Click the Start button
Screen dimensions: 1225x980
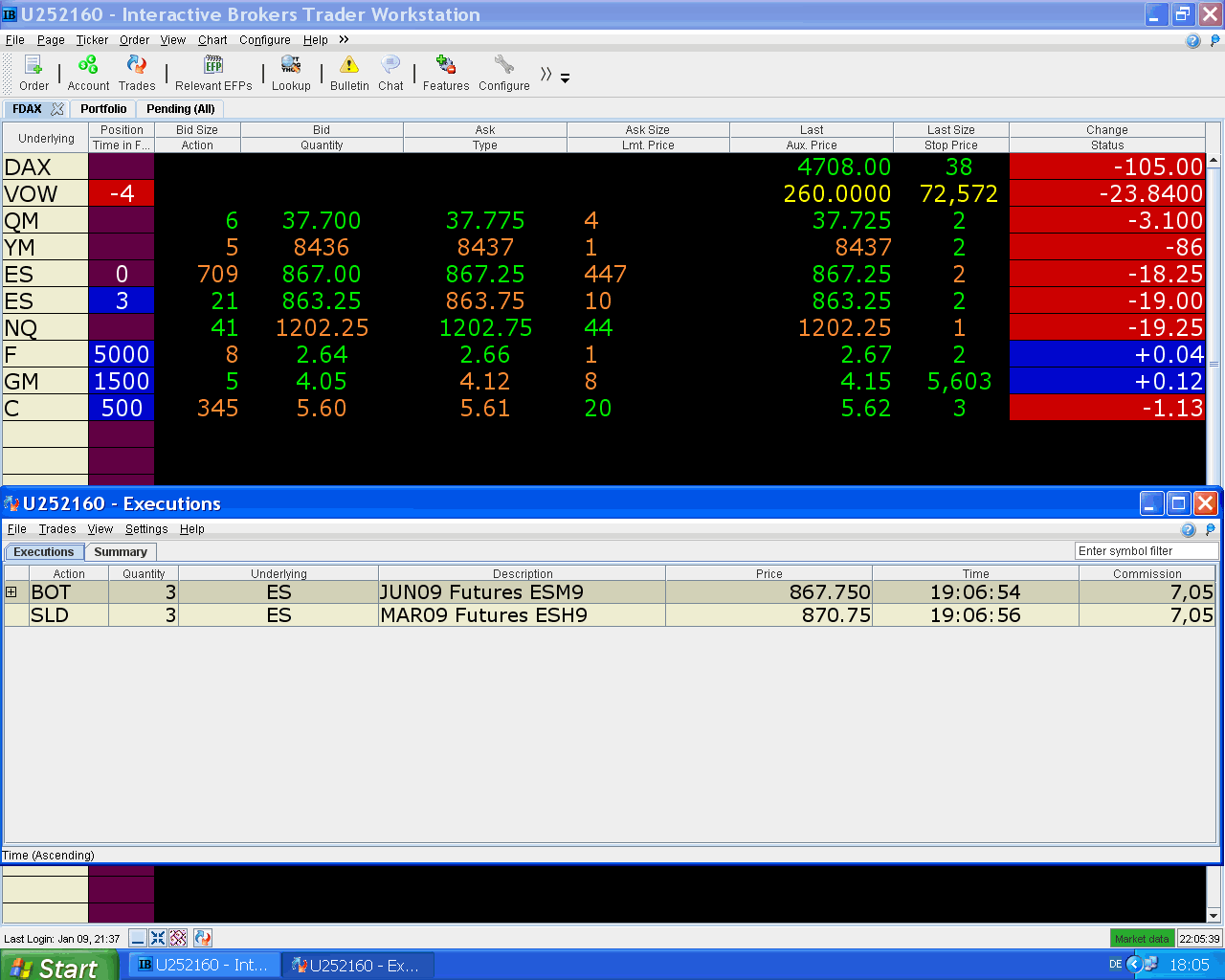click(58, 966)
